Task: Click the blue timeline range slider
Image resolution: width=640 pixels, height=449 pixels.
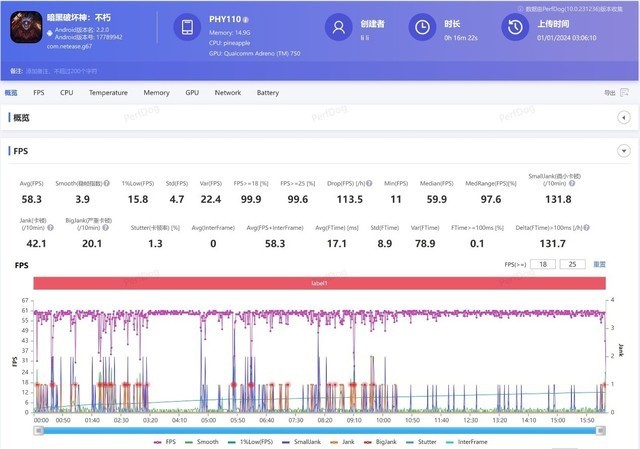Action: [x=320, y=431]
